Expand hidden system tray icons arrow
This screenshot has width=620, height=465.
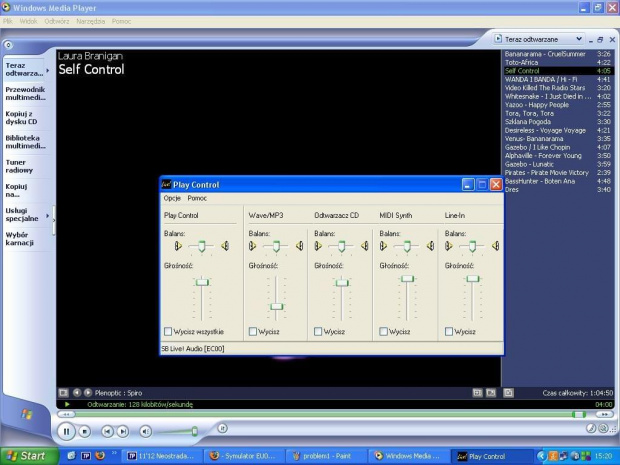pyautogui.click(x=541, y=456)
